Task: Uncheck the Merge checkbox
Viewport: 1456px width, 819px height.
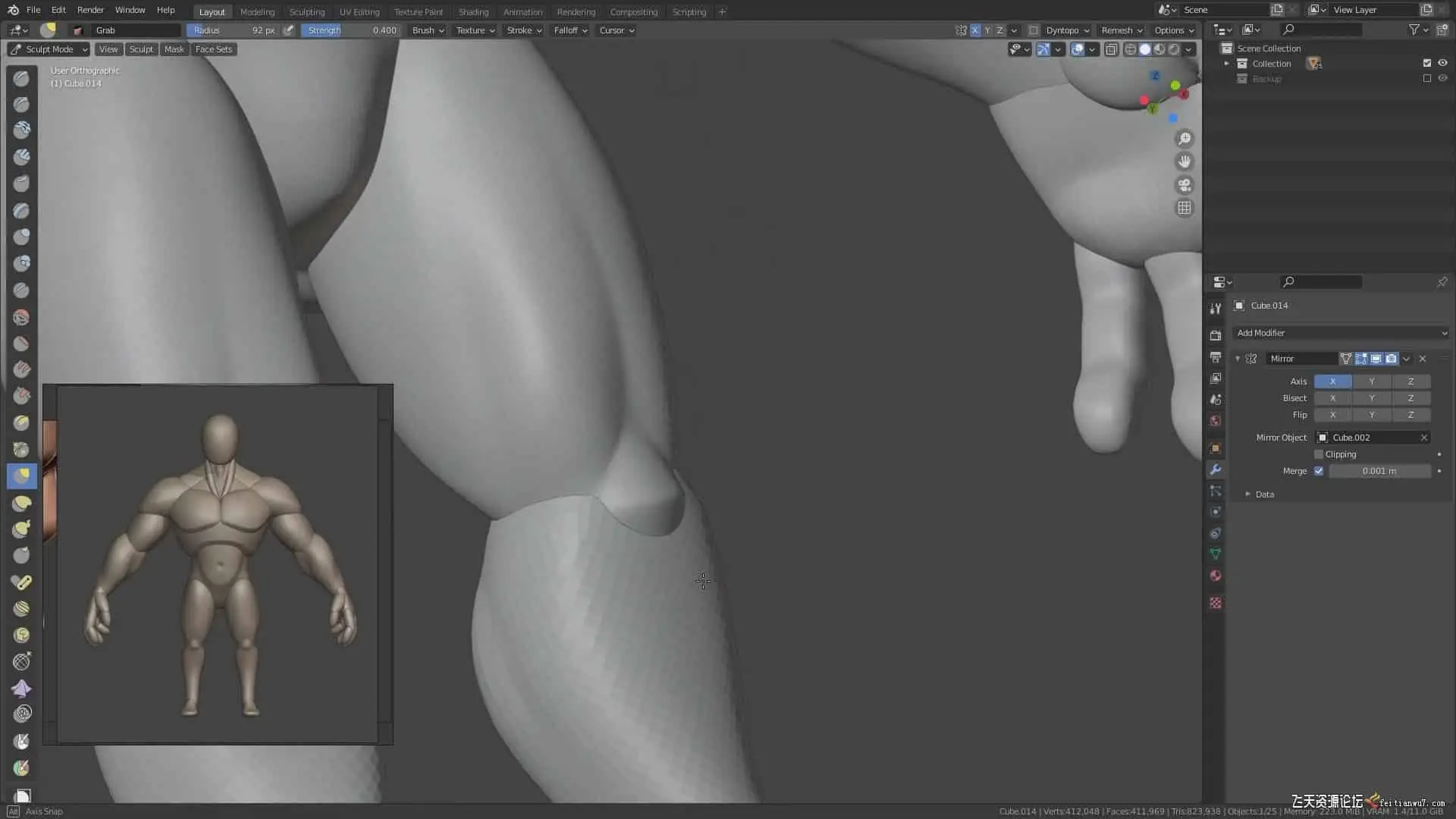Action: (1319, 471)
